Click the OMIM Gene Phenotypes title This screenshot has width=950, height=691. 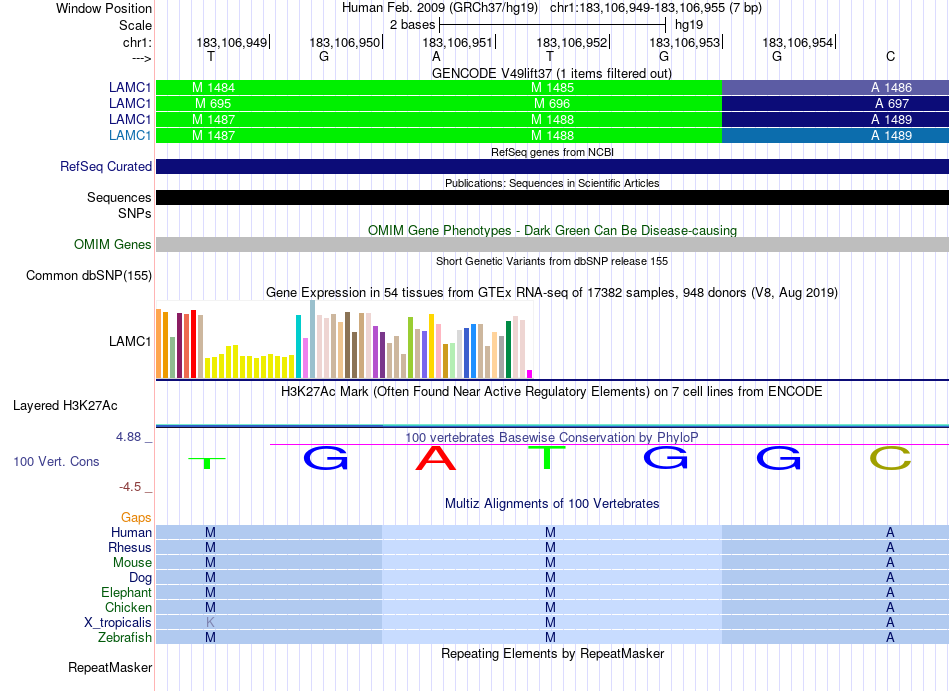[552, 230]
